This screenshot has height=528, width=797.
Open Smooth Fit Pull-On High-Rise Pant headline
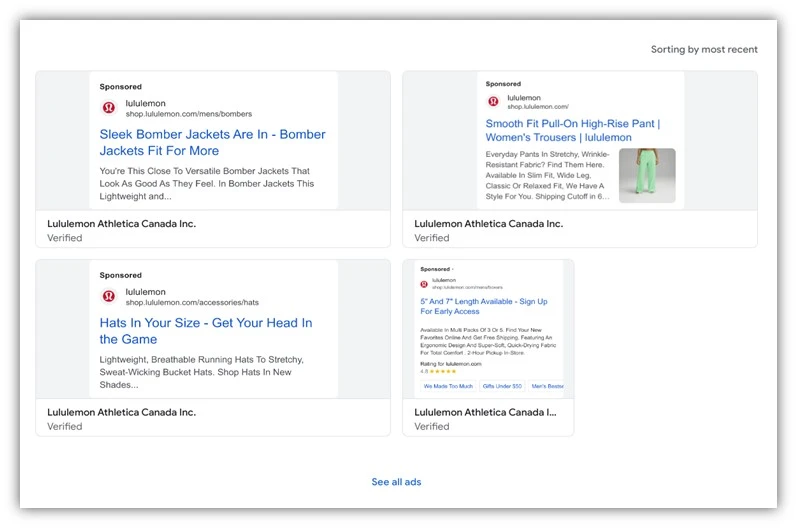pyautogui.click(x=573, y=131)
